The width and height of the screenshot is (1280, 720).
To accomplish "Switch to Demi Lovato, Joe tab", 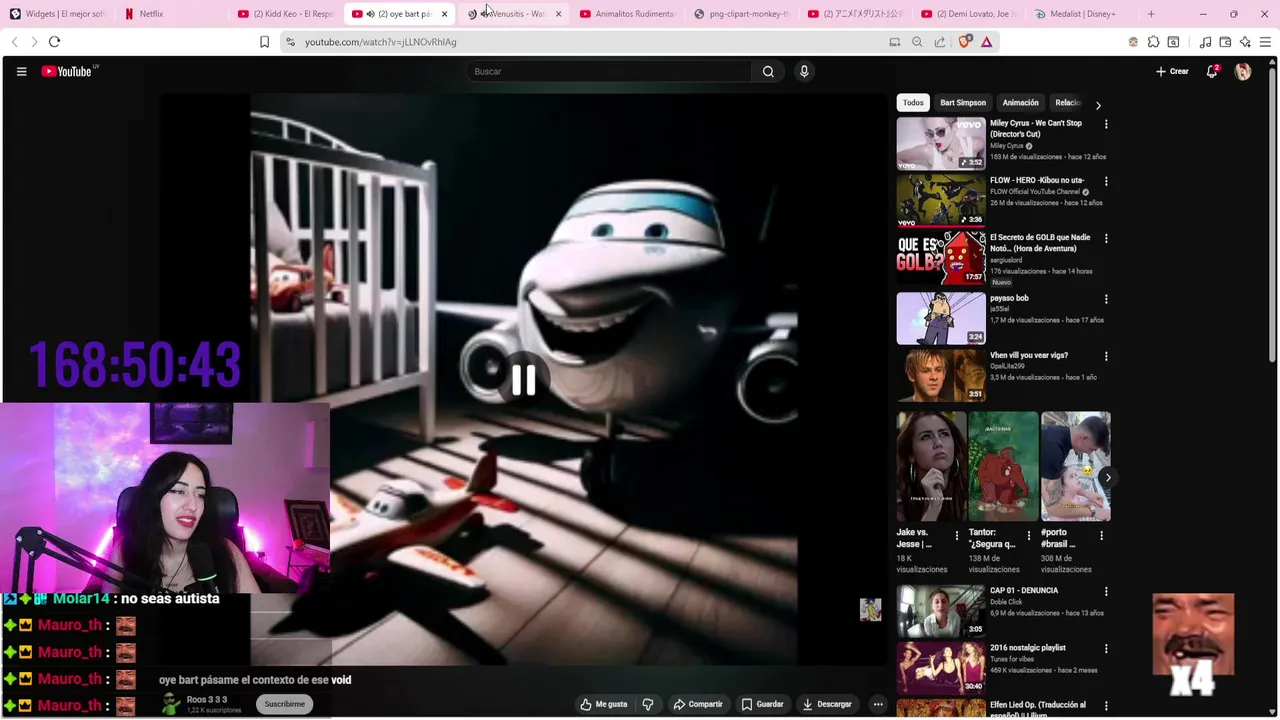I will pyautogui.click(x=970, y=14).
